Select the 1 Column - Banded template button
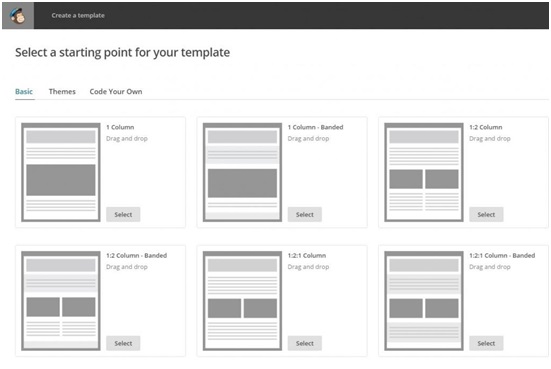The image size is (551, 369). click(305, 214)
